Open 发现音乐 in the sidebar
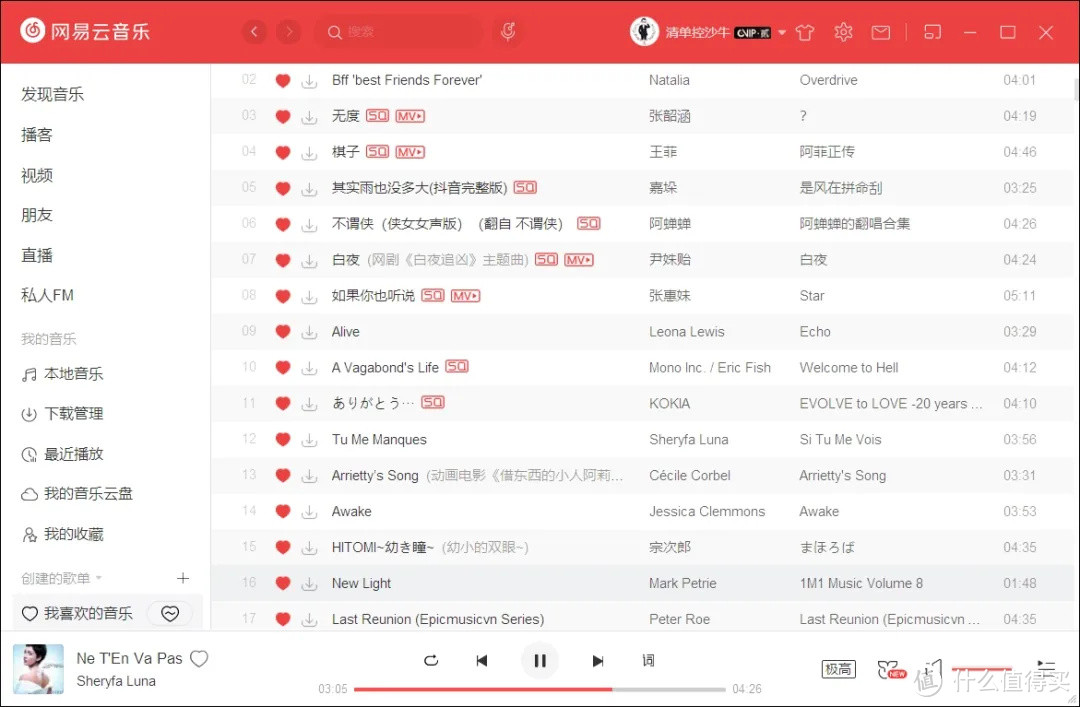Viewport: 1080px width, 707px height. [52, 94]
